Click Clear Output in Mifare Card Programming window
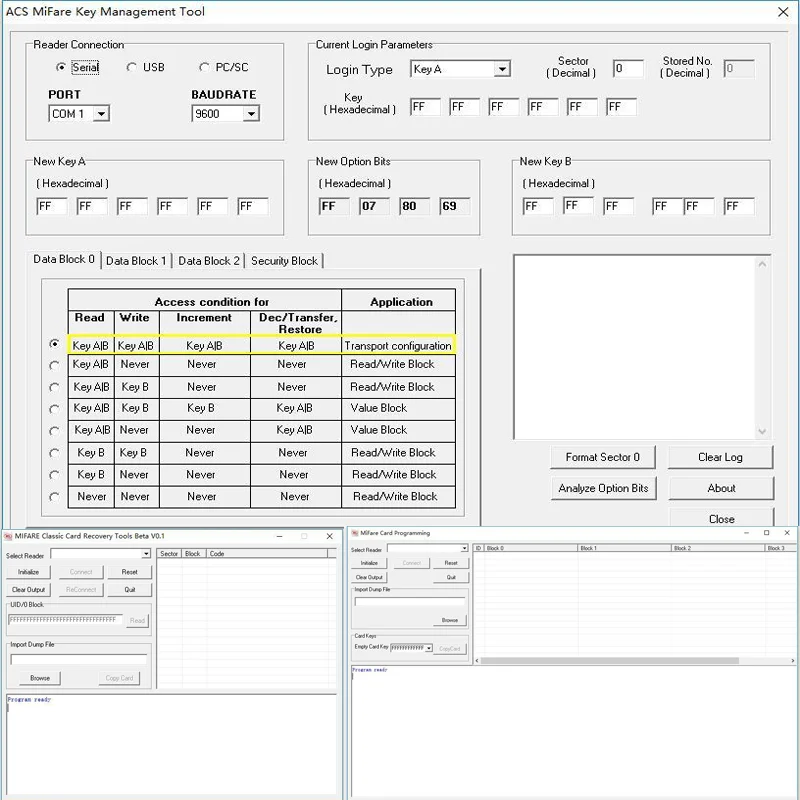This screenshot has height=800, width=800. click(369, 578)
